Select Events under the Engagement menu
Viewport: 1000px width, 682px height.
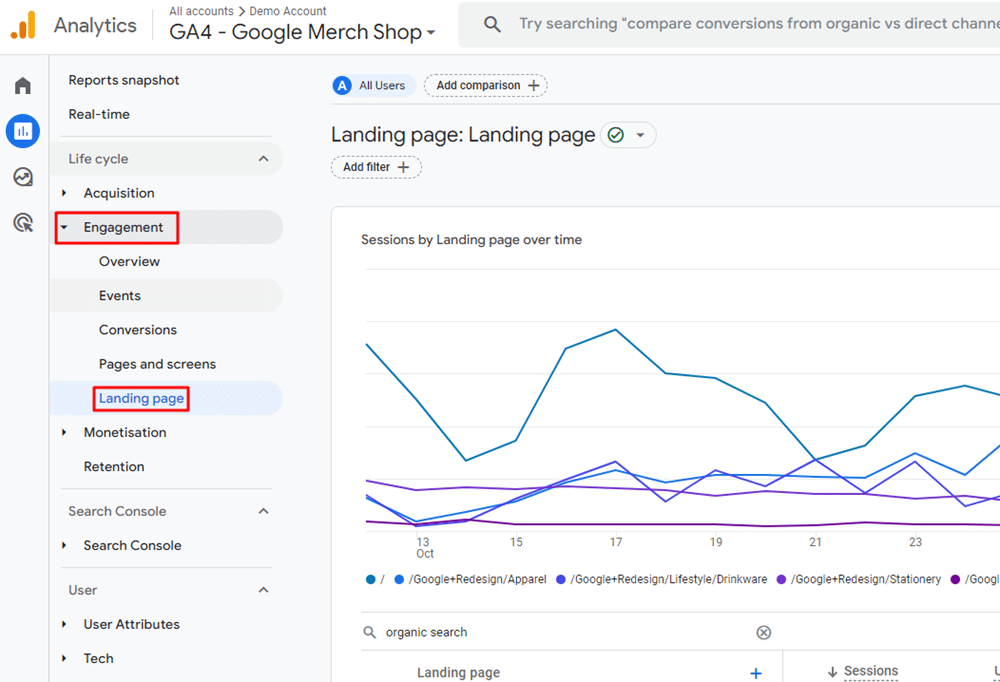coord(120,295)
